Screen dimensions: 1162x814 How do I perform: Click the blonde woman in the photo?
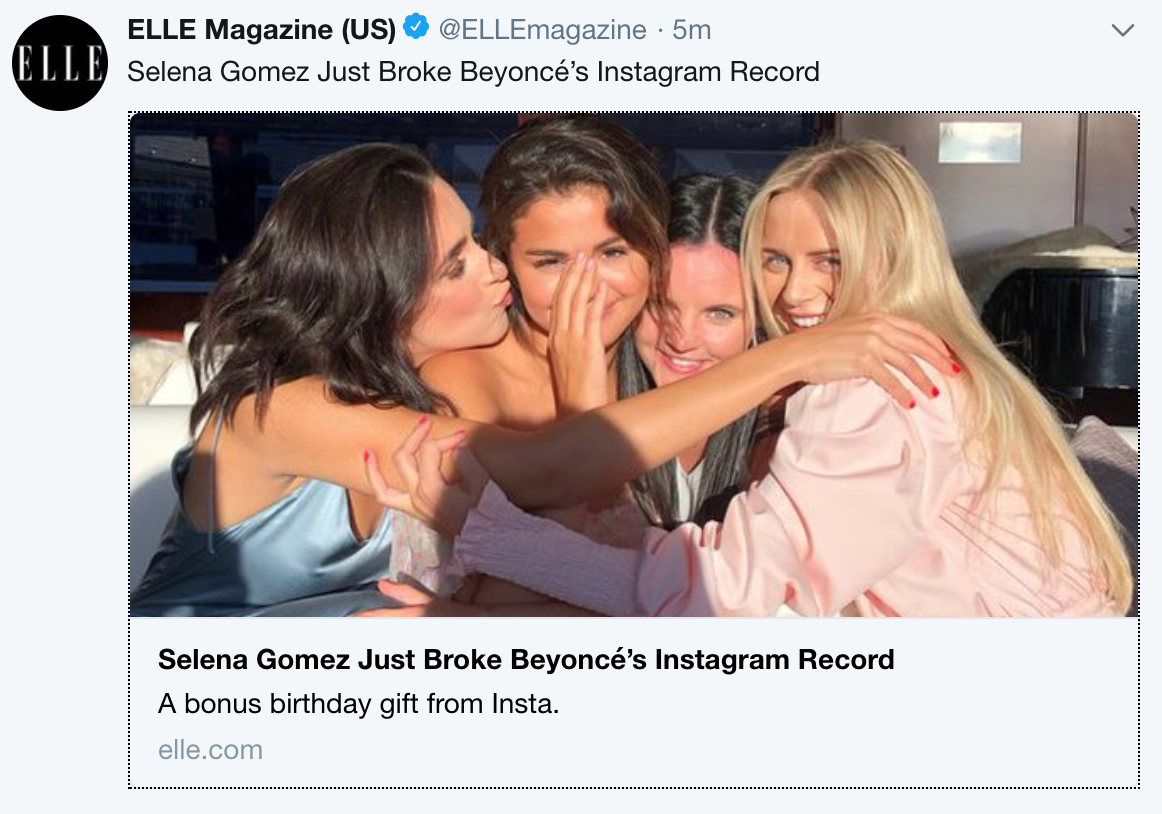pyautogui.click(x=810, y=260)
